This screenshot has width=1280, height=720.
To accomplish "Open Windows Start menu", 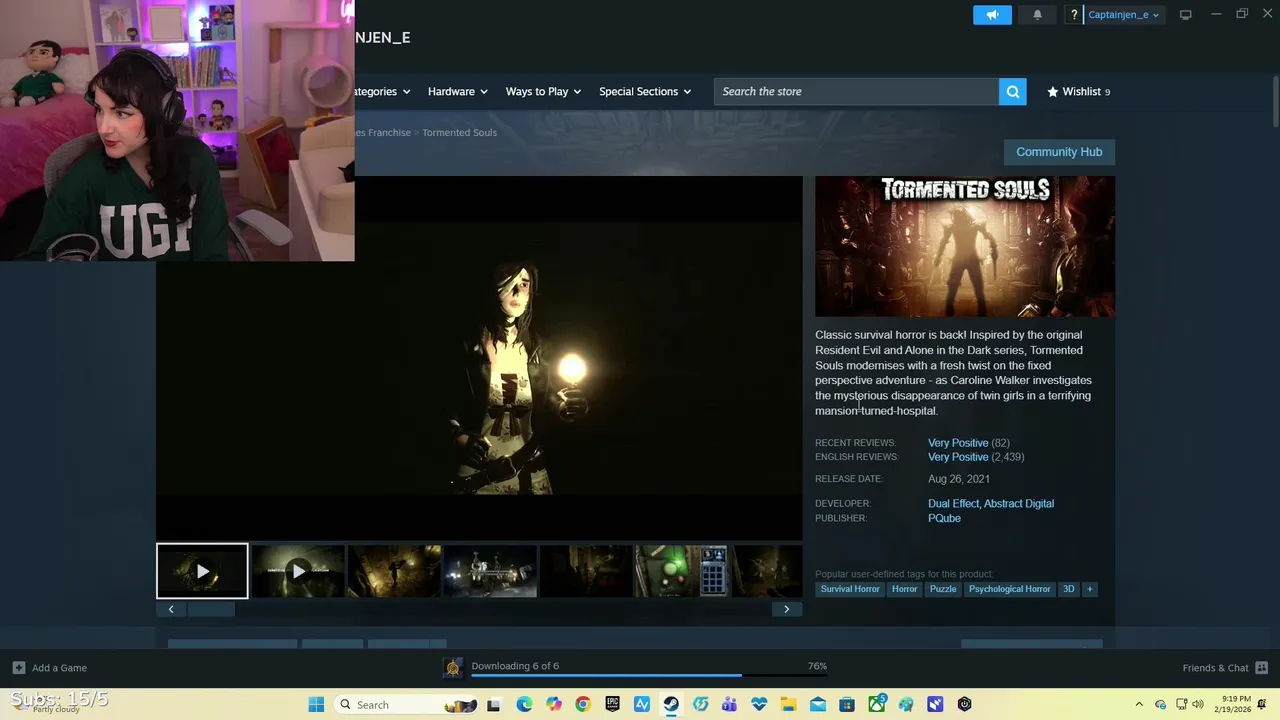I will coord(316,704).
